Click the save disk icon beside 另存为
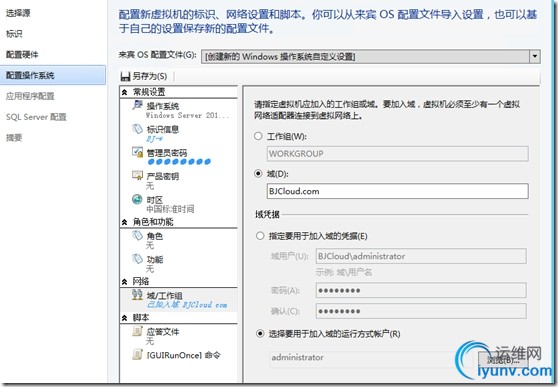 click(x=125, y=76)
